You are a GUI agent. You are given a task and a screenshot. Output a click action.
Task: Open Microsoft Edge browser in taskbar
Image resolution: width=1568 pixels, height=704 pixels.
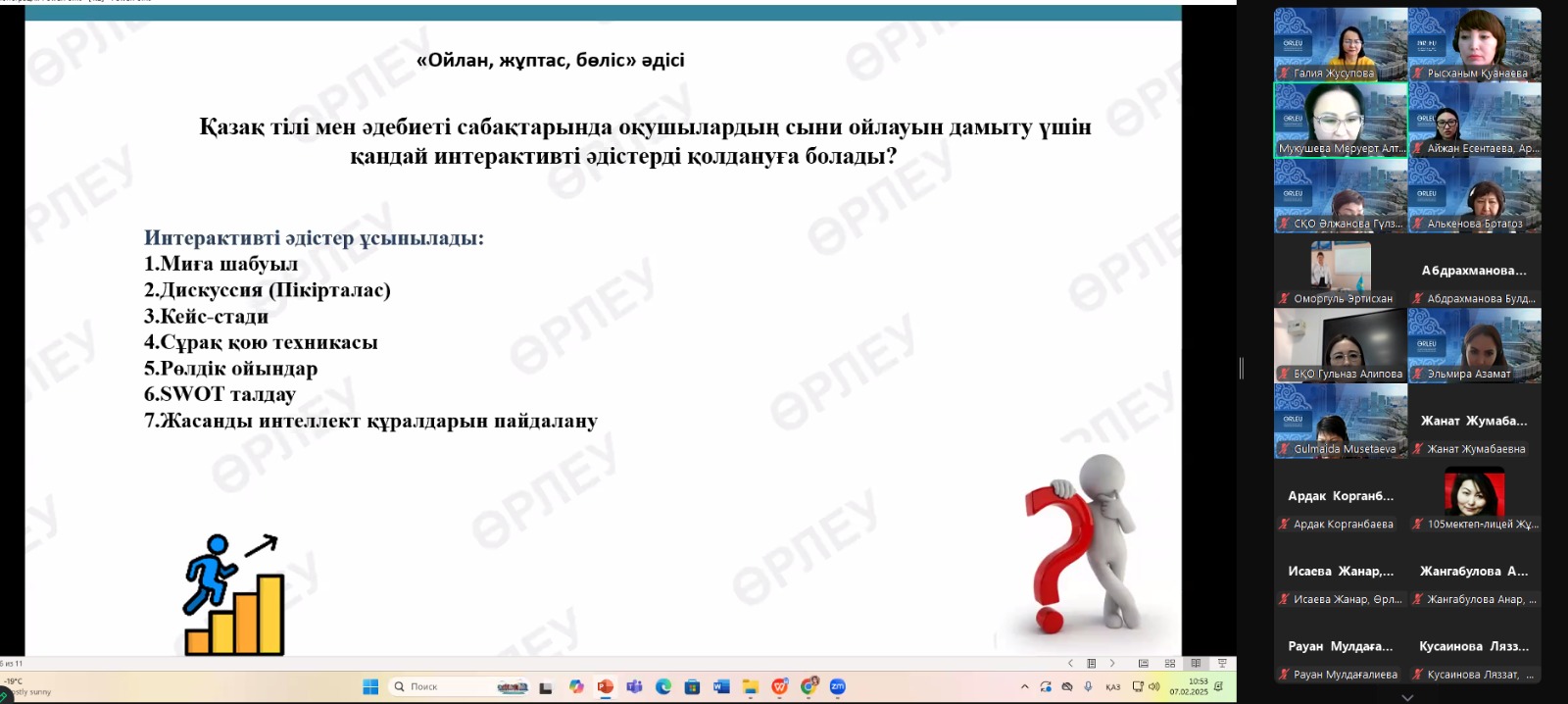click(663, 686)
